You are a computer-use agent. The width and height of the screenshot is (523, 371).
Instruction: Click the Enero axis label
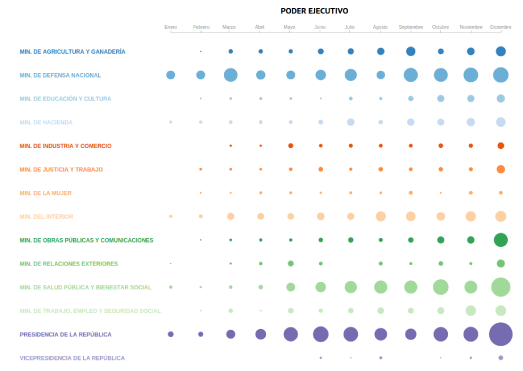pos(170,27)
